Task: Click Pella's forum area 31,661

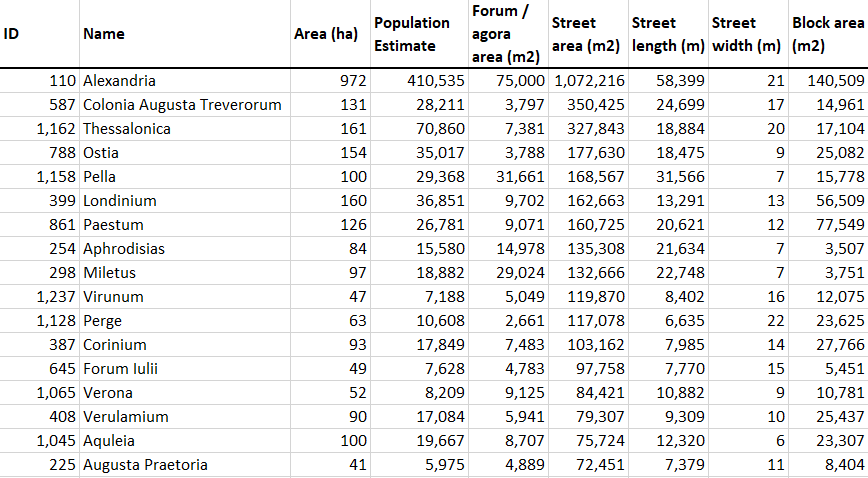Action: point(508,177)
